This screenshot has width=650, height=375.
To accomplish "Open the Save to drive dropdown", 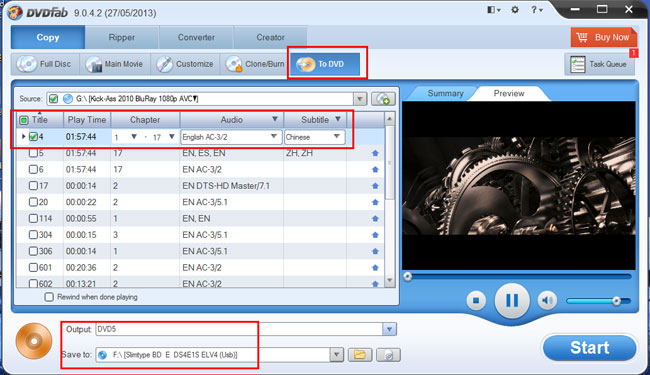I will click(337, 355).
